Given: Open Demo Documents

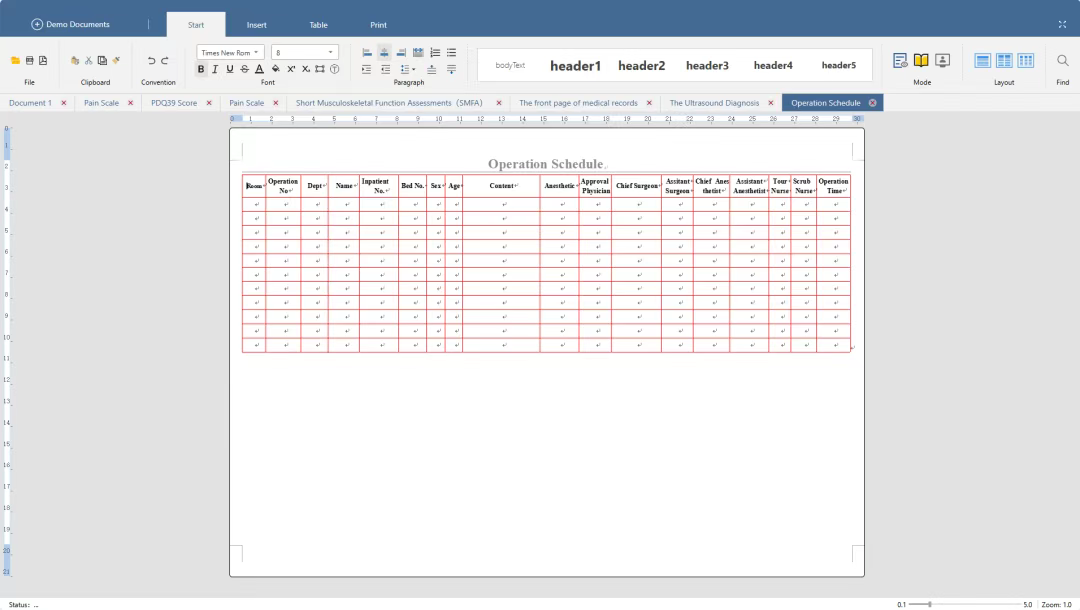Looking at the screenshot, I should pos(71,24).
